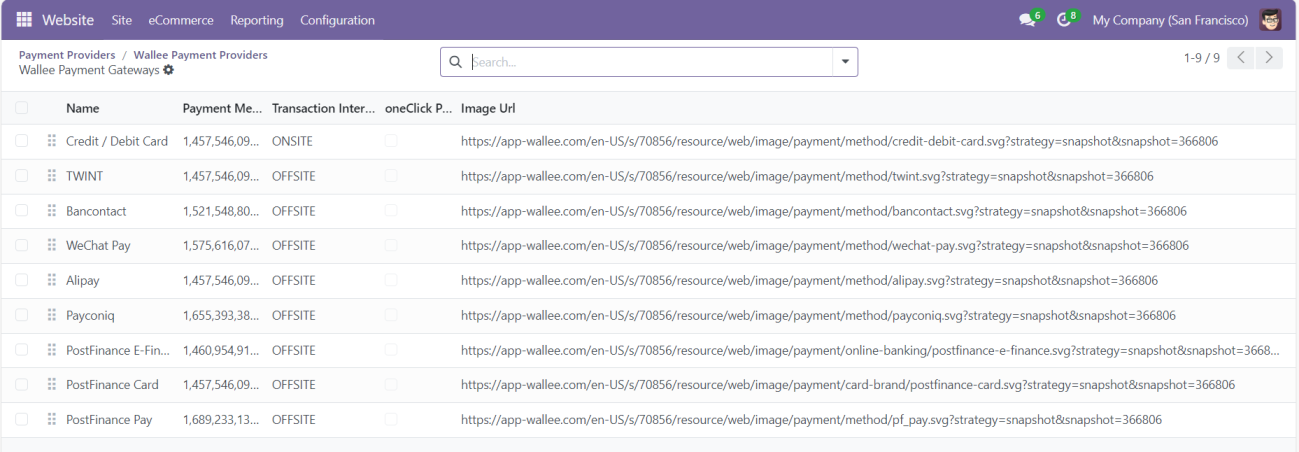Click the magnifier search icon
Viewport: 1299px width, 452px height.
click(456, 62)
